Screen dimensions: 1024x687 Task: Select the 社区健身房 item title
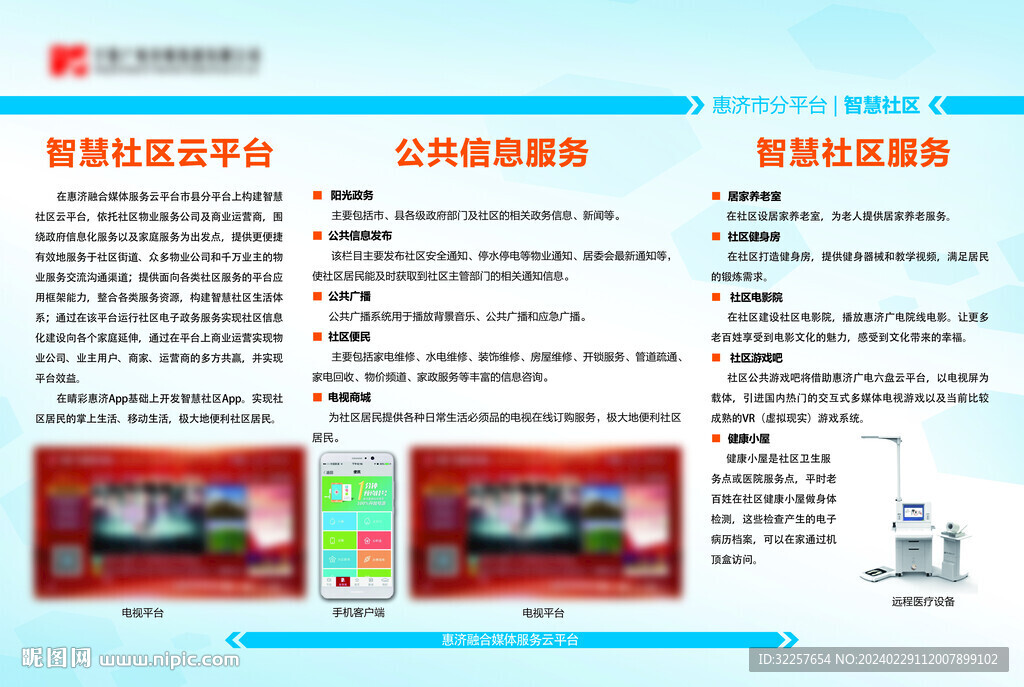[x=754, y=237]
